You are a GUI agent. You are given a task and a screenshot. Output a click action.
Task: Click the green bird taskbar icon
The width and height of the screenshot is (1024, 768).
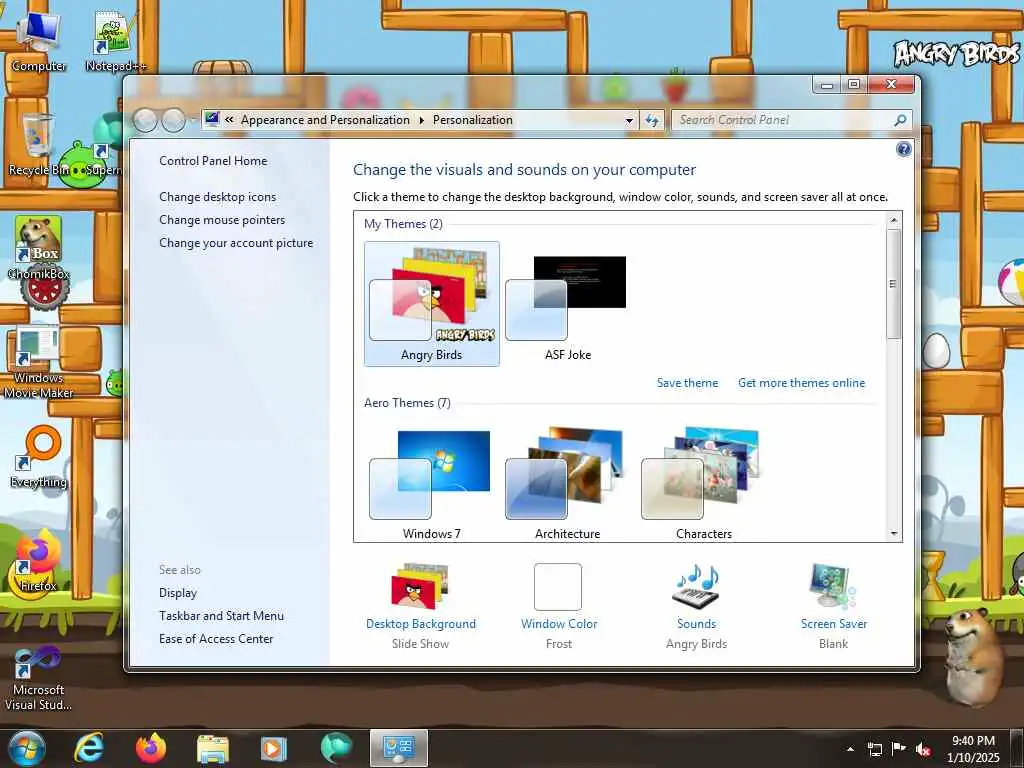336,748
